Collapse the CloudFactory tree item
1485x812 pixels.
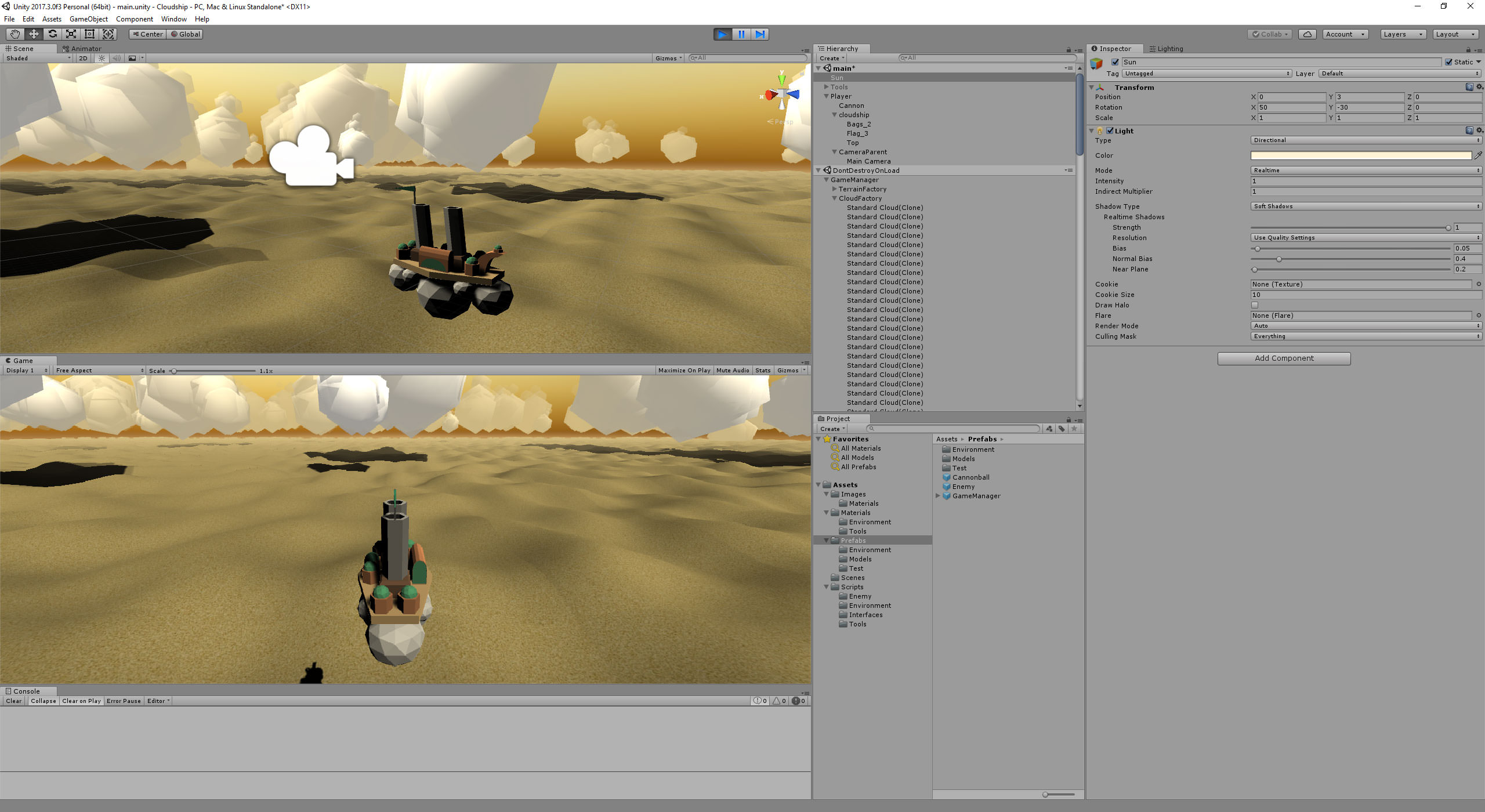[834, 198]
